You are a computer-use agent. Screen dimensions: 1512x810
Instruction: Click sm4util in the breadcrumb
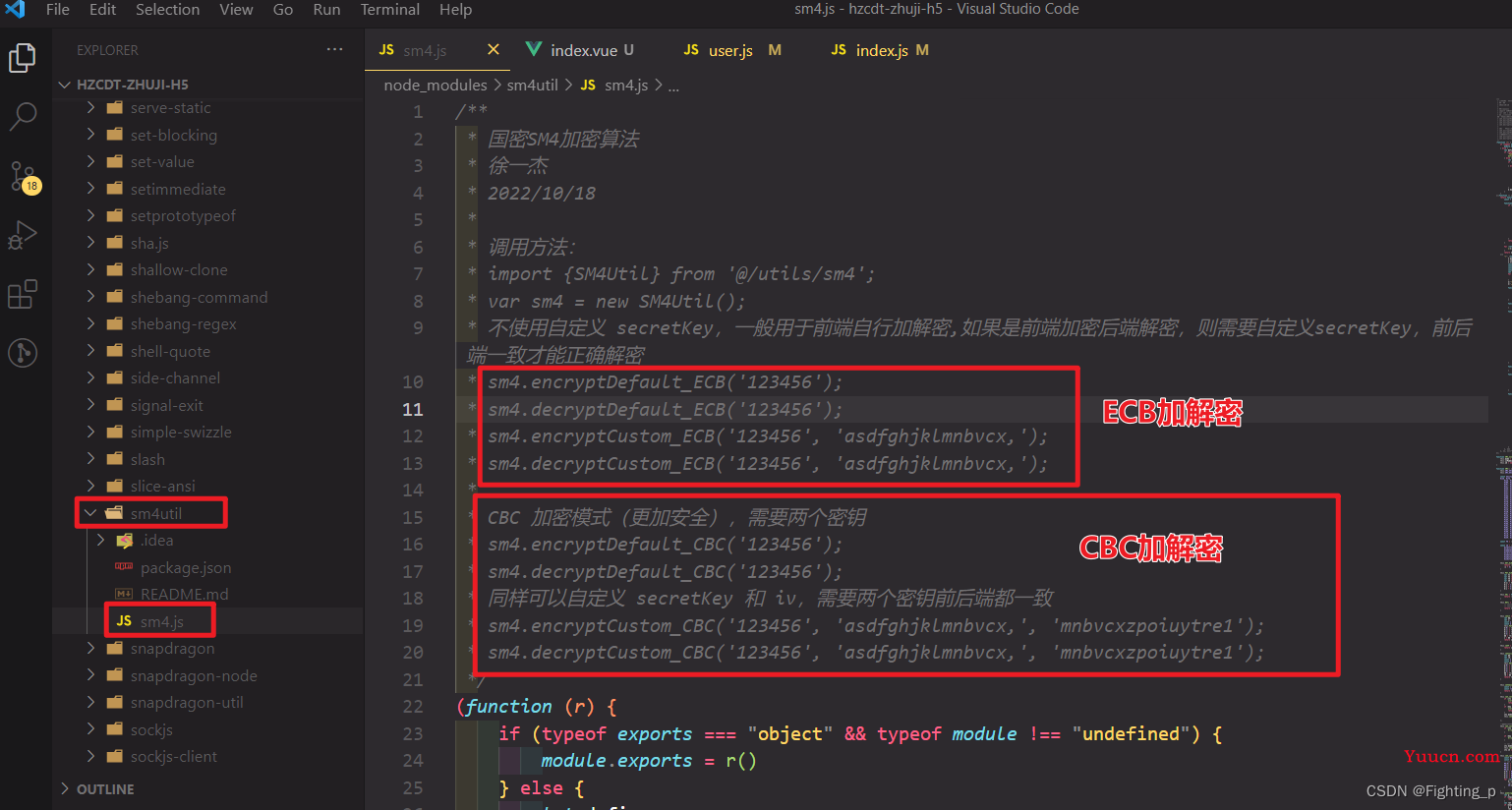click(533, 85)
